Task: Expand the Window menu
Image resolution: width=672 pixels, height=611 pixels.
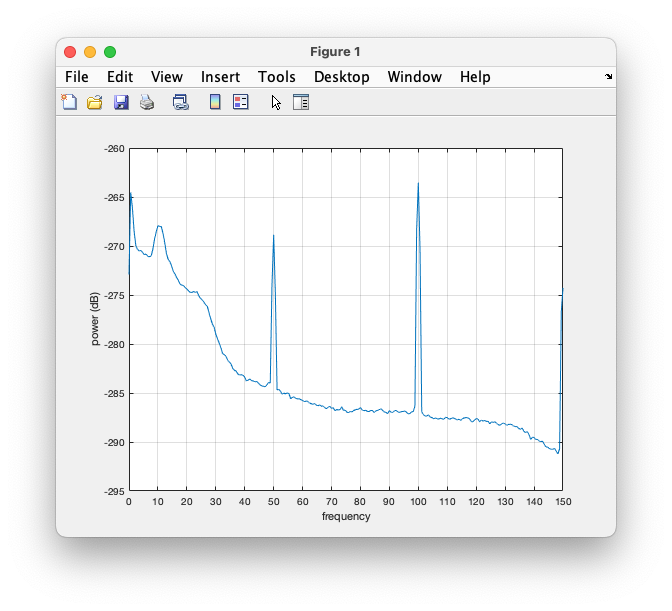Action: [x=414, y=77]
